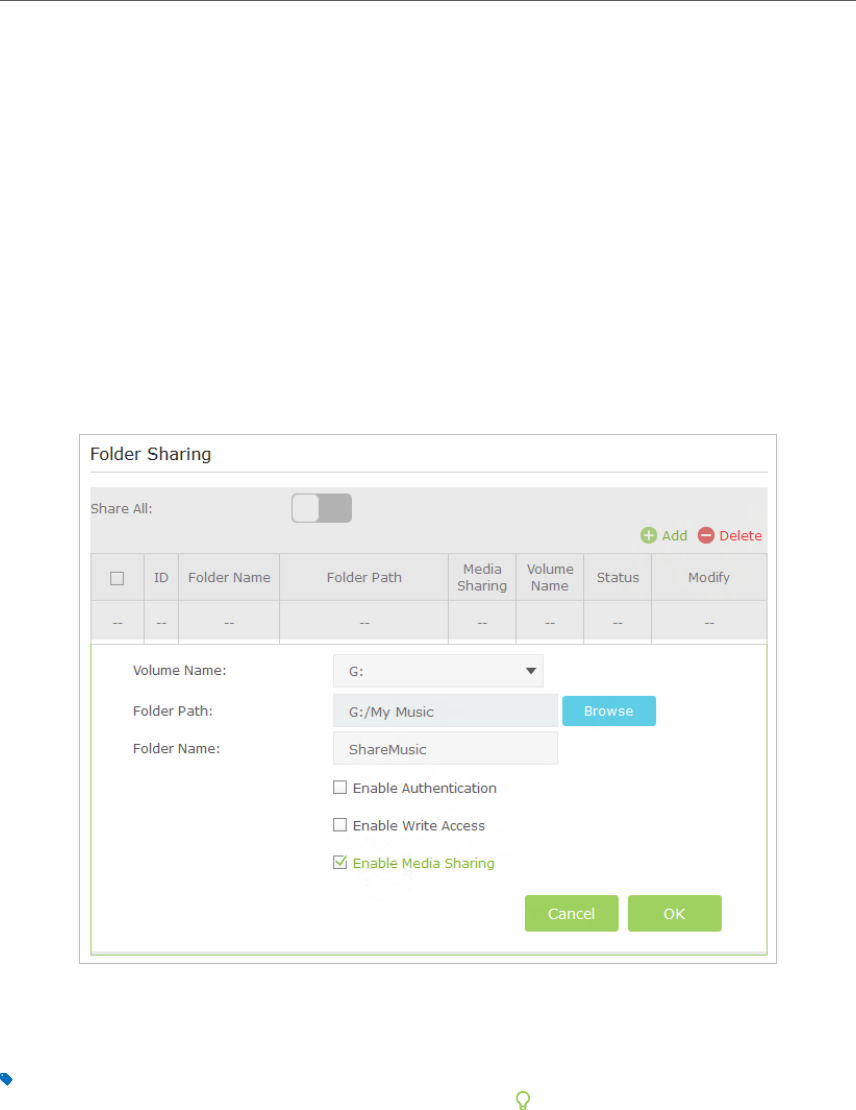Tick the Enable Write Access checkbox
Image resolution: width=856 pixels, height=1110 pixels.
[x=340, y=825]
